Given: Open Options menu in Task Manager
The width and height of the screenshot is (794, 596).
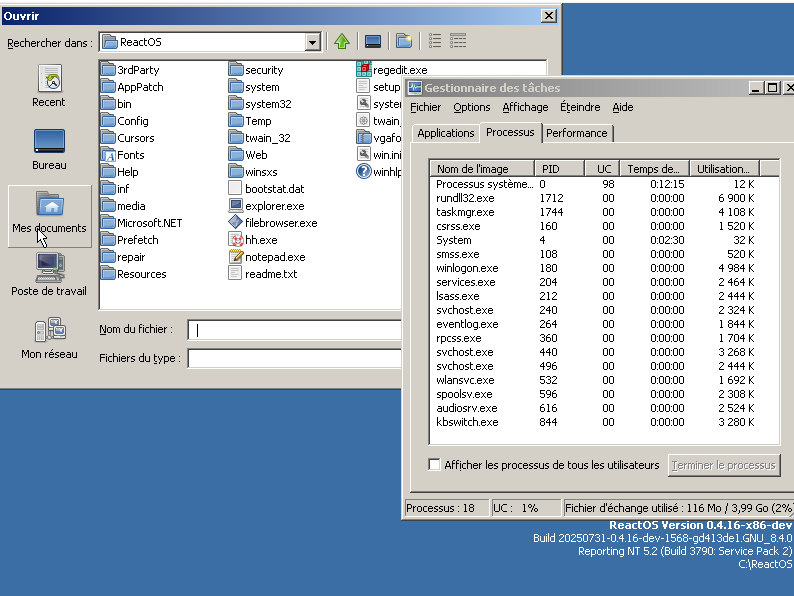Looking at the screenshot, I should pyautogui.click(x=471, y=107).
